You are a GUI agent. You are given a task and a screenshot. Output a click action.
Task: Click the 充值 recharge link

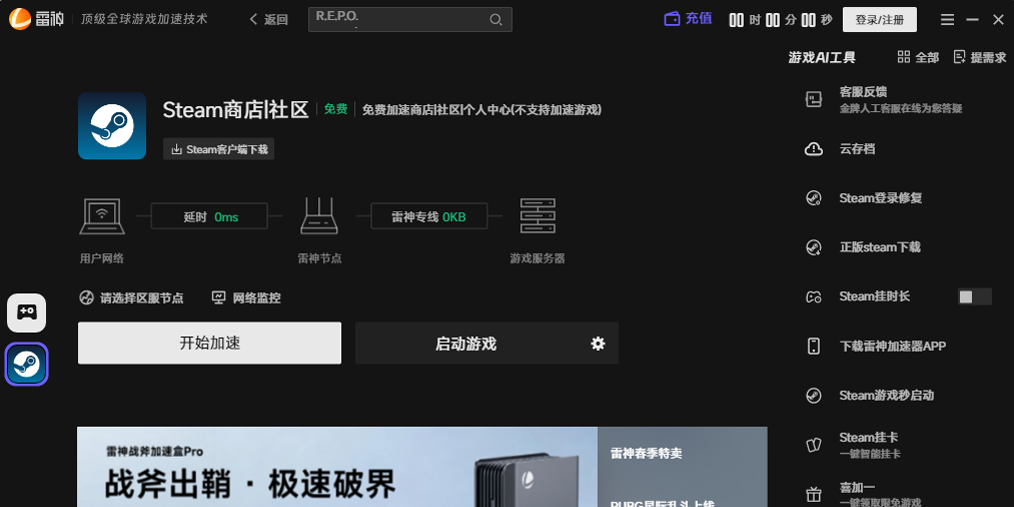click(698, 19)
